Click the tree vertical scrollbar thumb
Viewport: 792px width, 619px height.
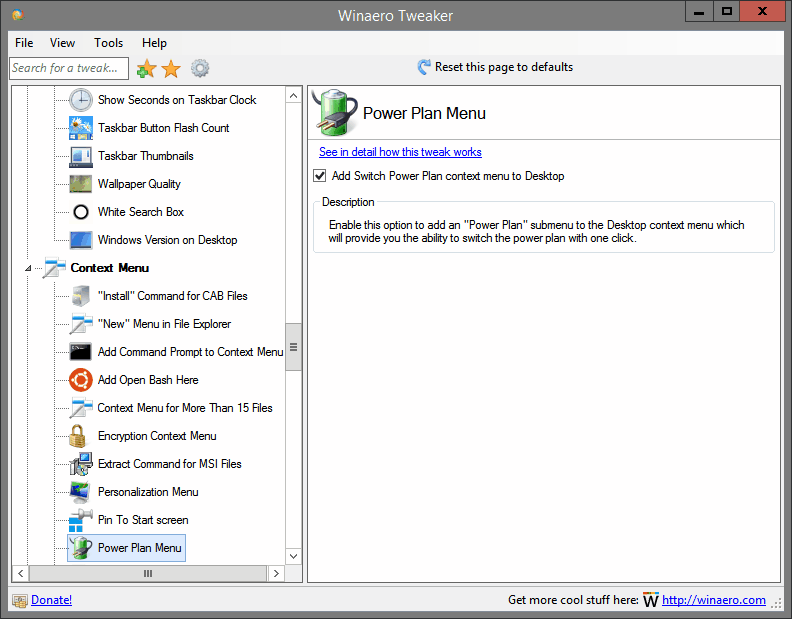coord(293,347)
